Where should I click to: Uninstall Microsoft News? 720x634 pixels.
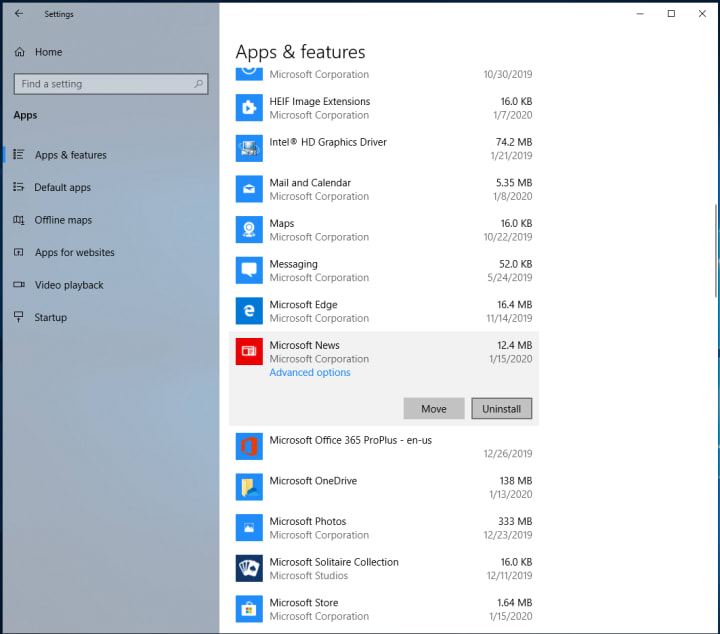(x=501, y=409)
